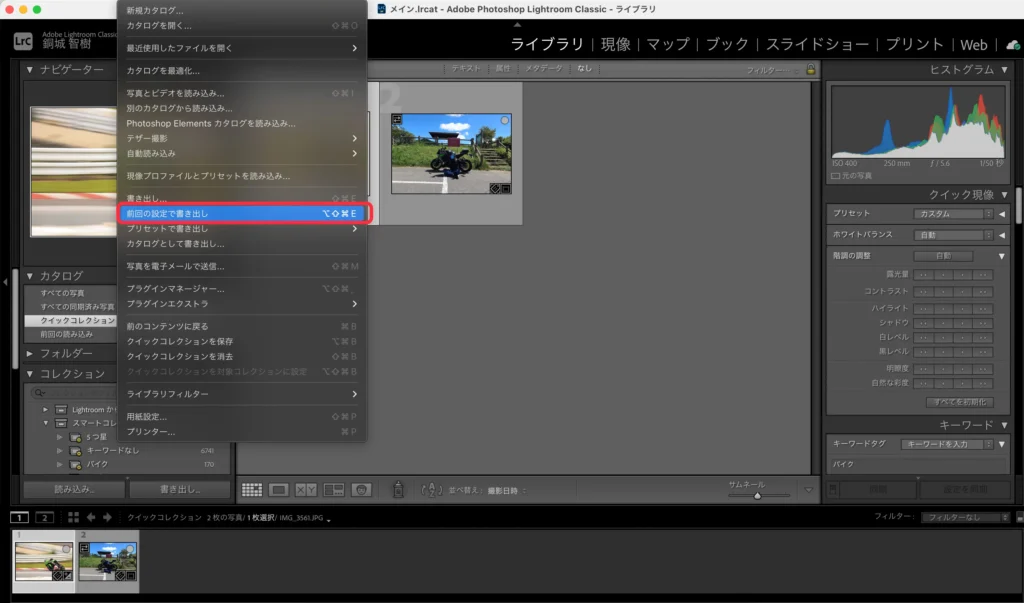Open compare view (XY) icon
The height and width of the screenshot is (603, 1024).
click(x=306, y=490)
